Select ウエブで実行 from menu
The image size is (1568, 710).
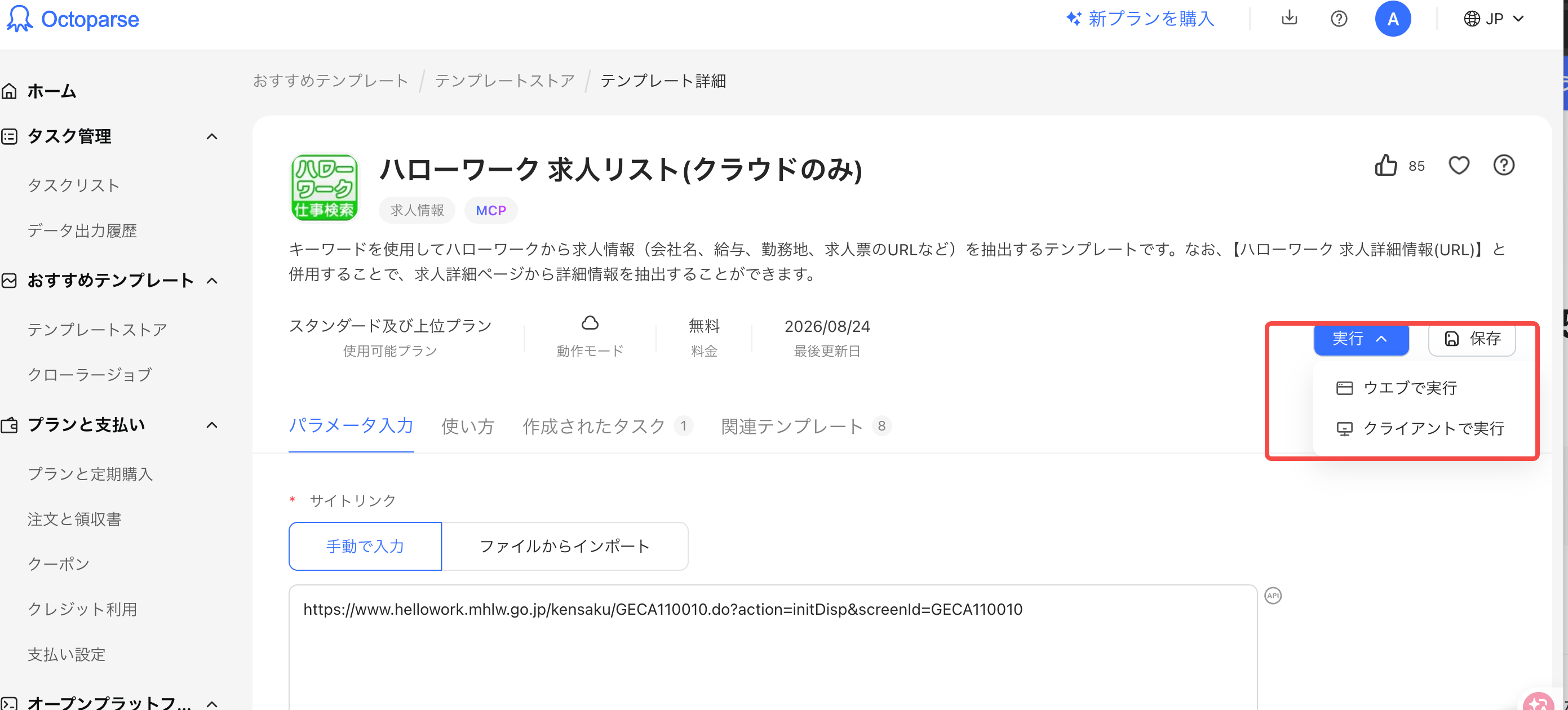coord(1396,388)
